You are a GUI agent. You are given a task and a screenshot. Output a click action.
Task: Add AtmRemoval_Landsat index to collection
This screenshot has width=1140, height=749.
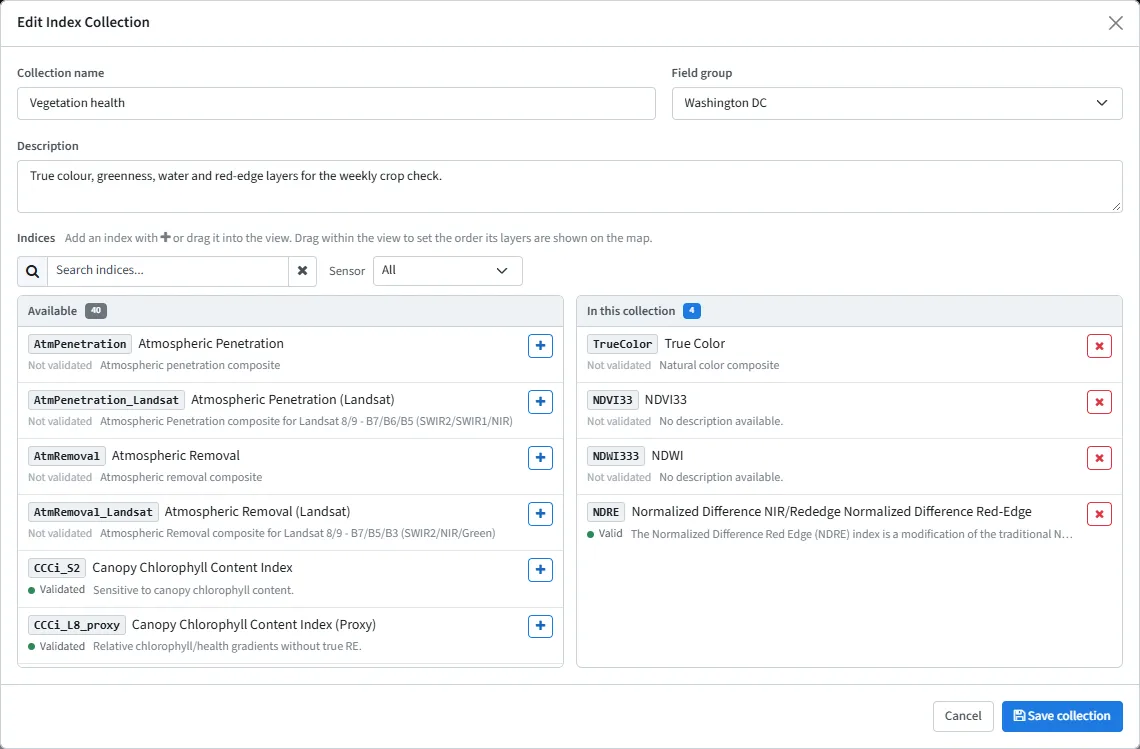(x=540, y=514)
